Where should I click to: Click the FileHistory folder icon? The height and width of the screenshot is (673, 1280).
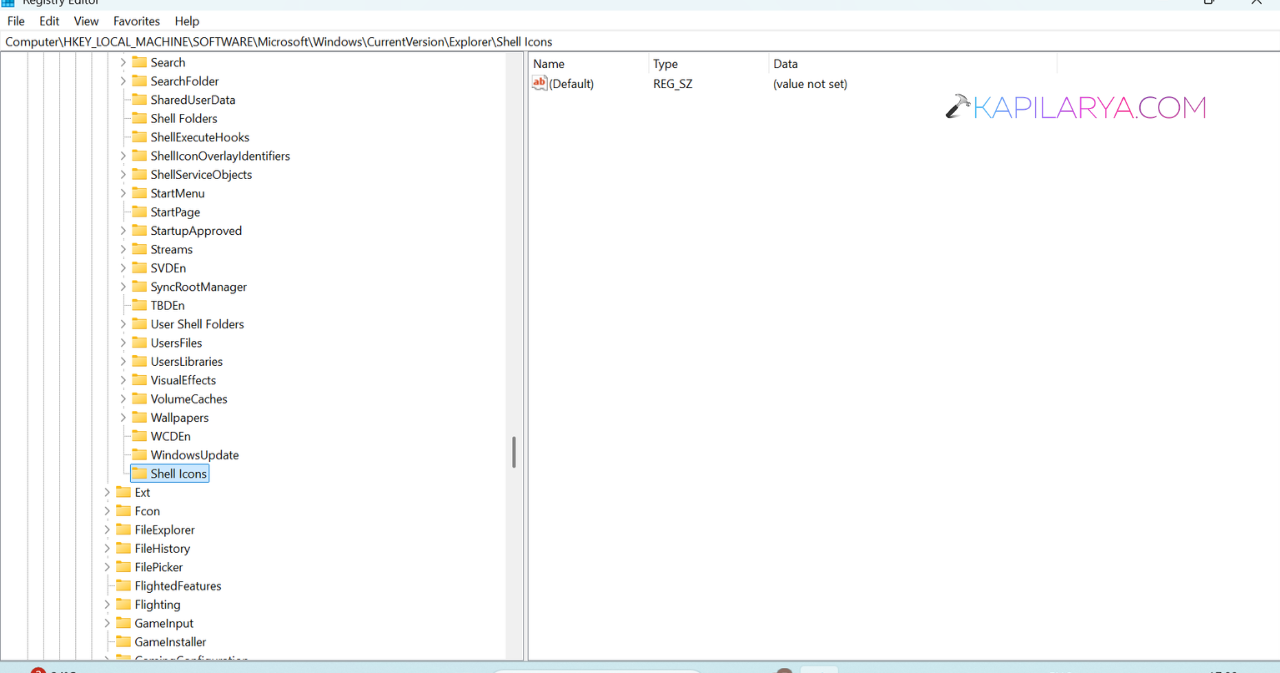tap(124, 548)
